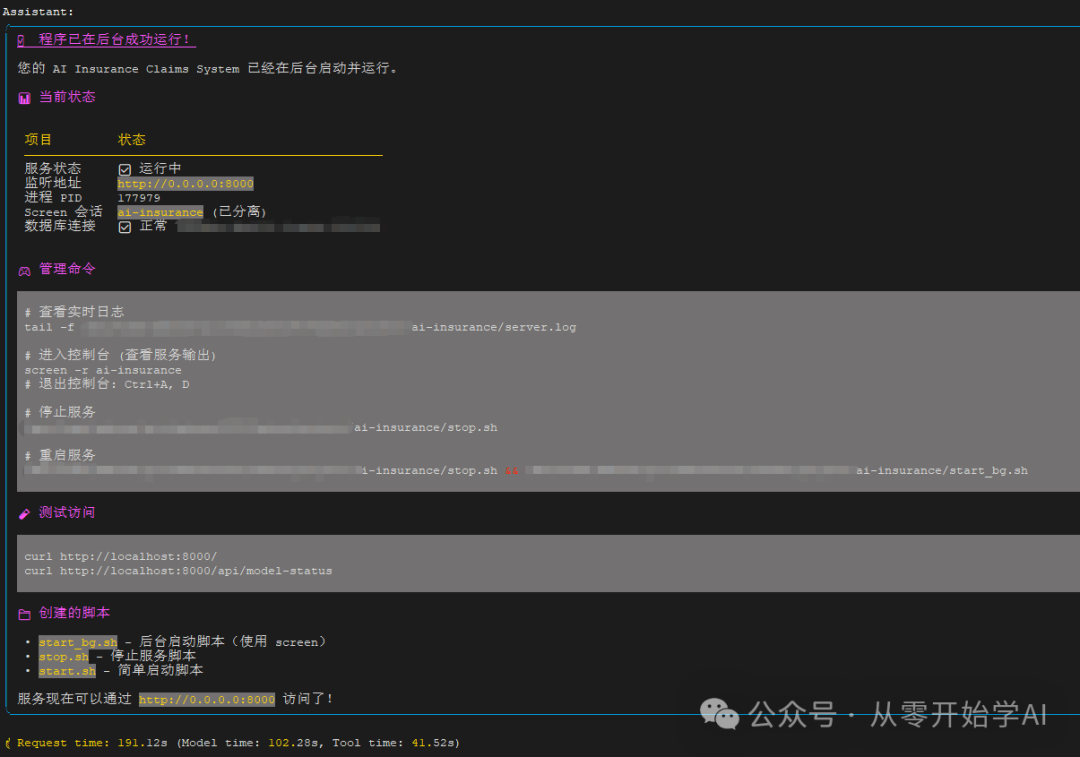The height and width of the screenshot is (757, 1080).
Task: Click the chart icon beside 当前状态
Action: (x=24, y=98)
